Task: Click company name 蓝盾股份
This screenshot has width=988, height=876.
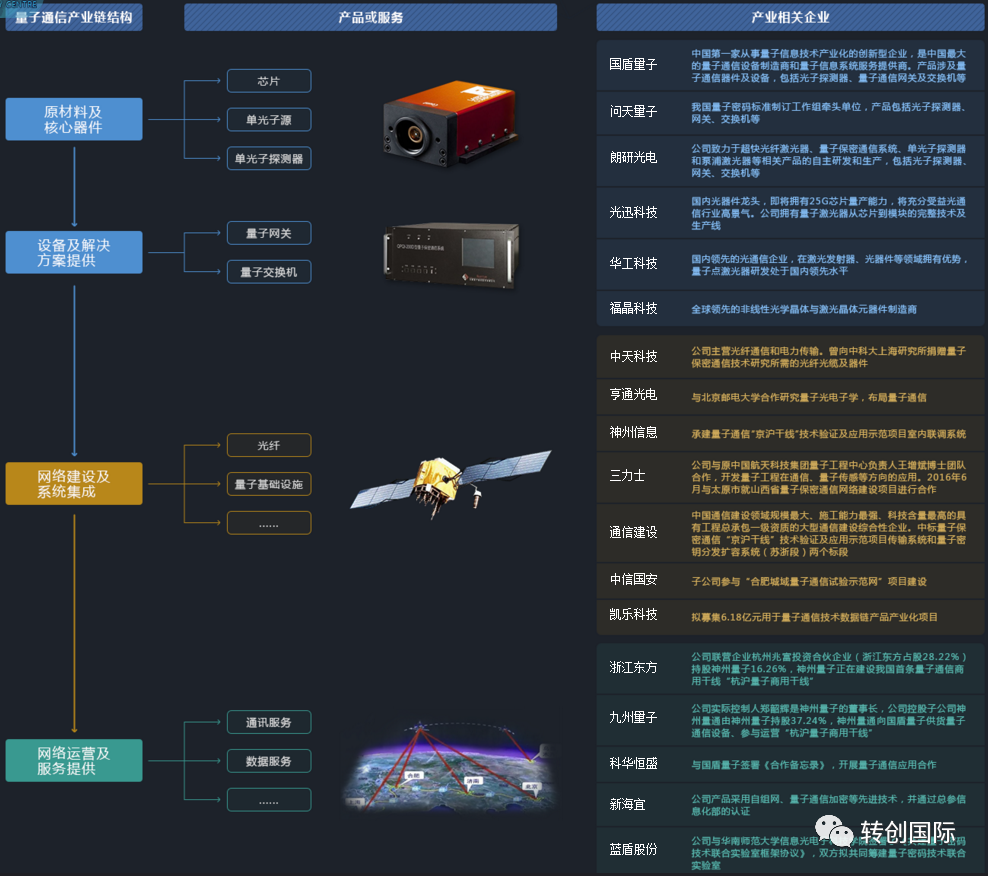Action: point(633,850)
